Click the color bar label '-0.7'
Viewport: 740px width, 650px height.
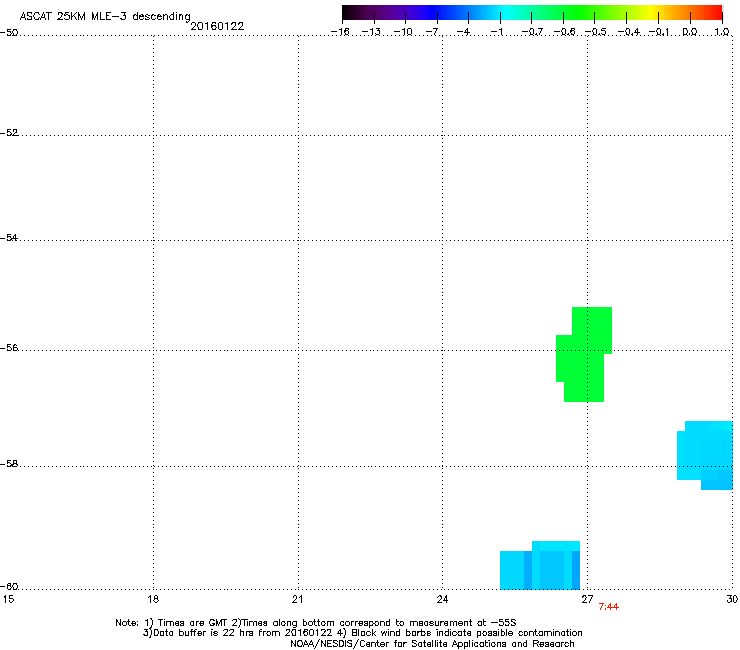pyautogui.click(x=532, y=32)
